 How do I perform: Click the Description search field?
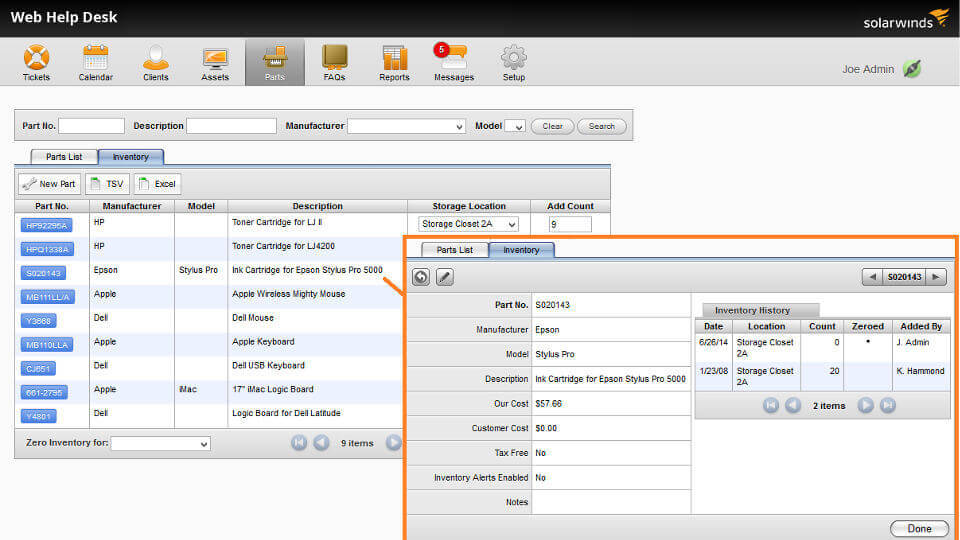tap(231, 126)
